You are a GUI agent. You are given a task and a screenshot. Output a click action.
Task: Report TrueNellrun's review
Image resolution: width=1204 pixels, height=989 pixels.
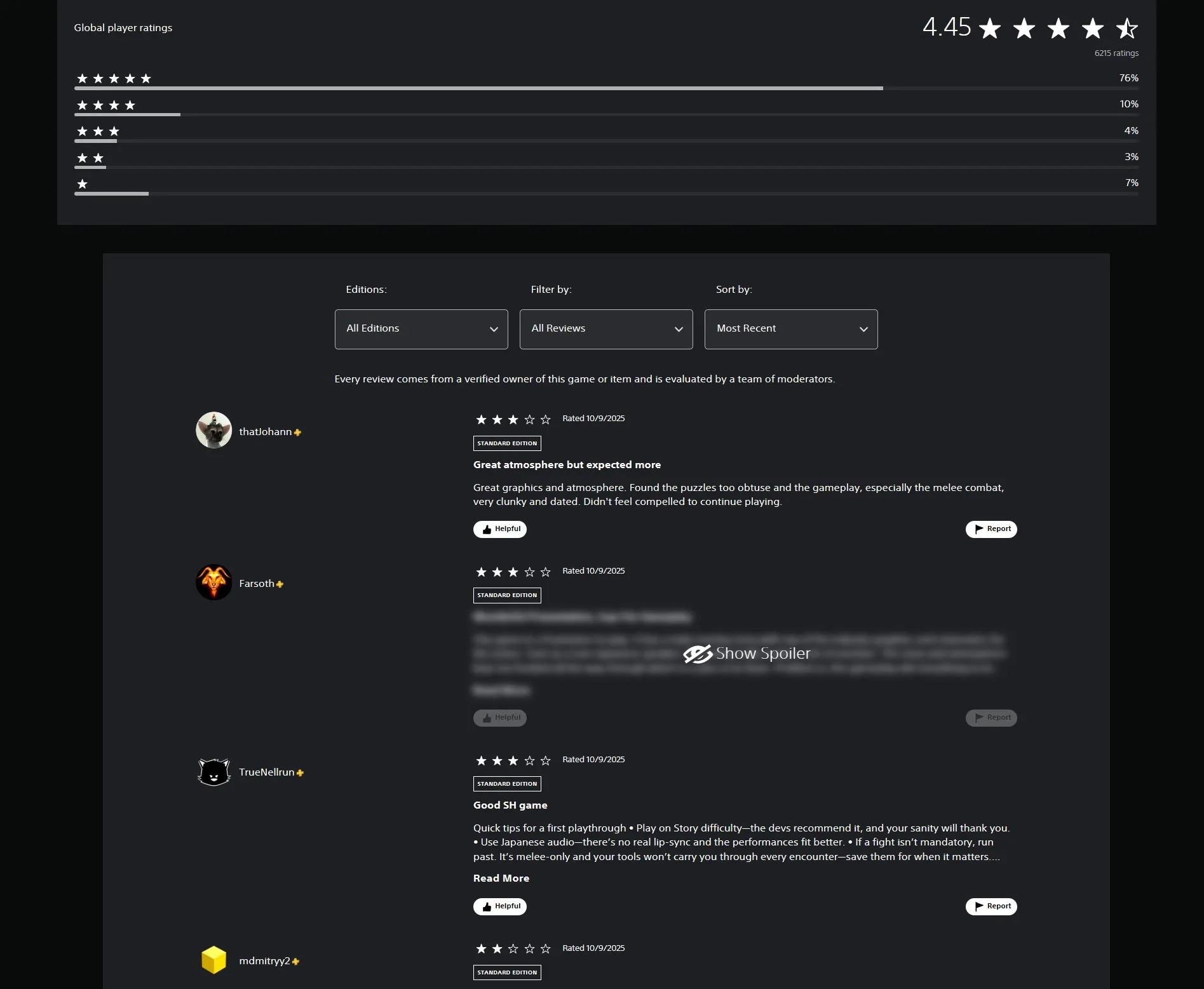tap(991, 906)
